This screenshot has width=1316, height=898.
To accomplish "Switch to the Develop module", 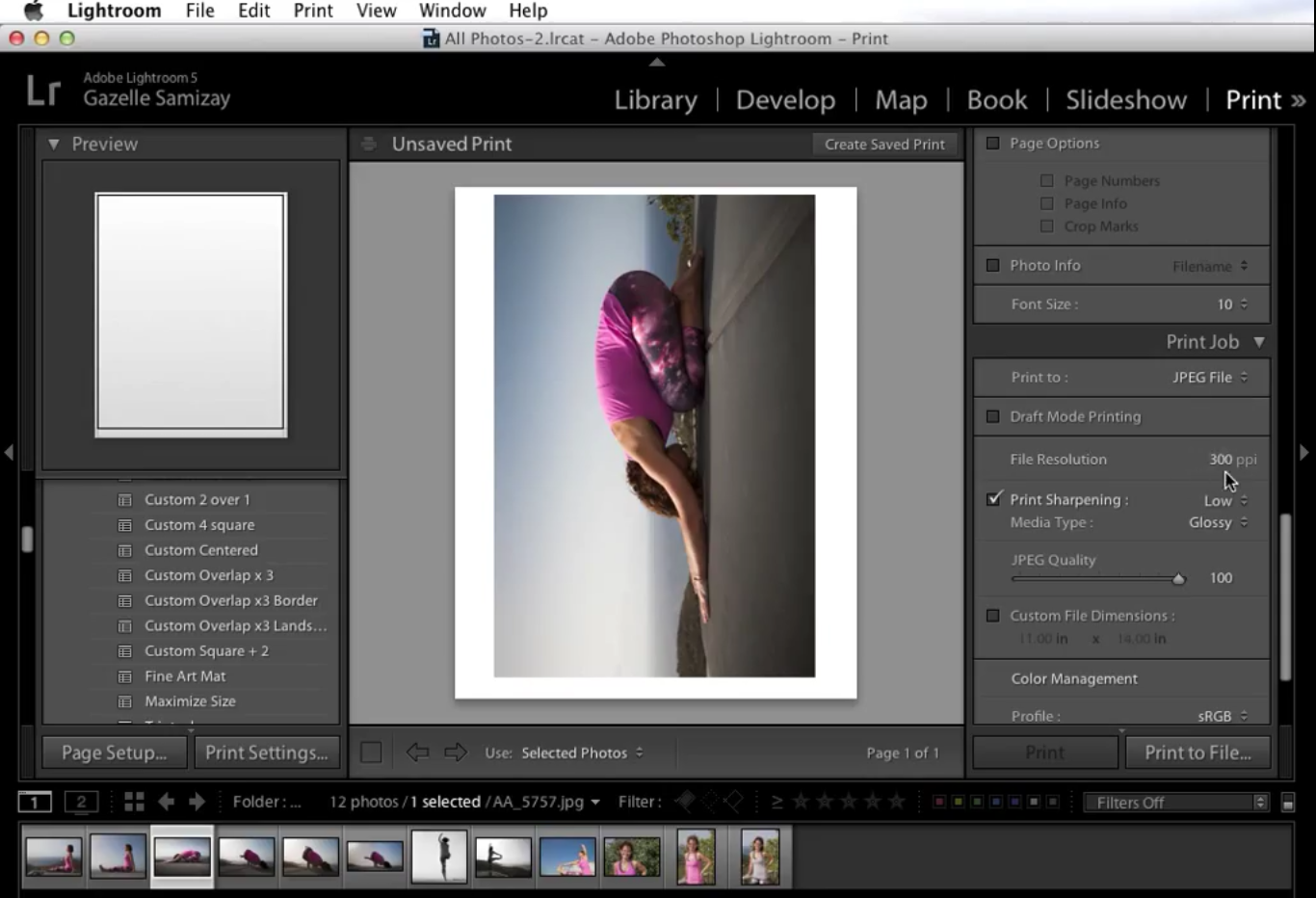I will pos(785,99).
